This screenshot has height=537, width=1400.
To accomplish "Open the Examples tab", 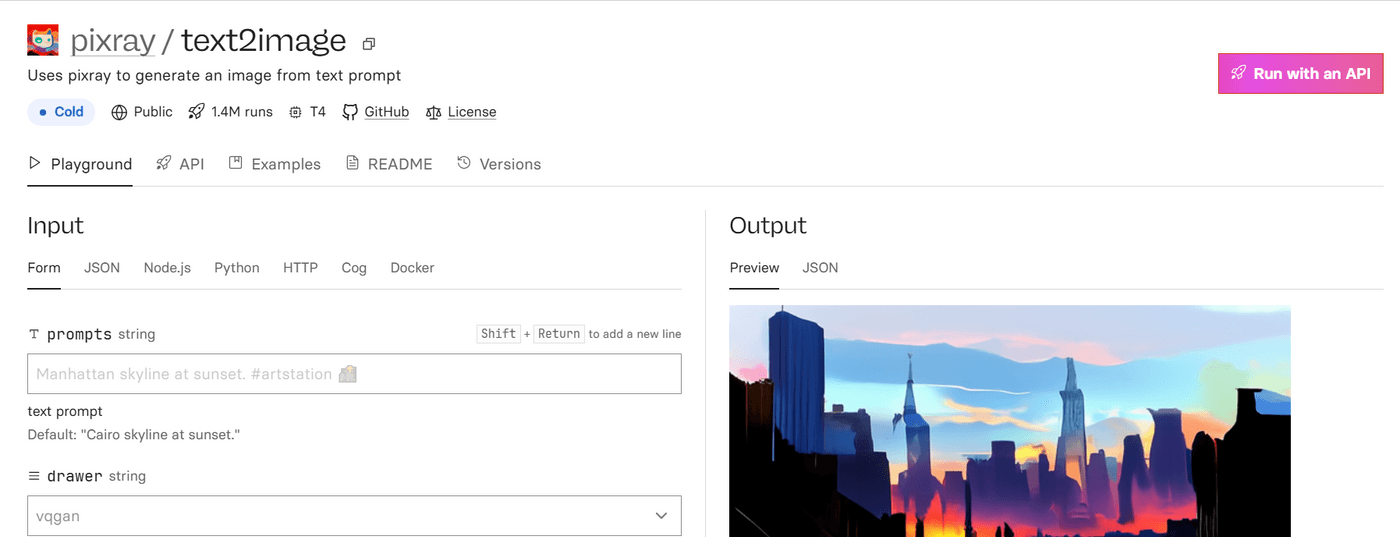I will pos(275,164).
